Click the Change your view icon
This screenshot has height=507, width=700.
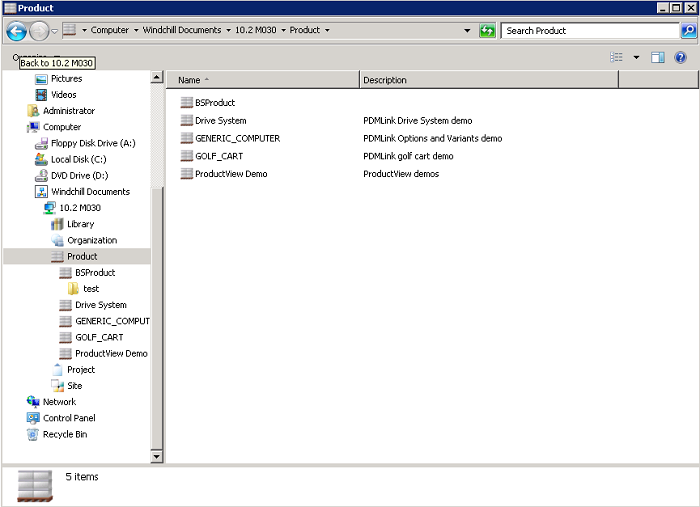click(617, 57)
